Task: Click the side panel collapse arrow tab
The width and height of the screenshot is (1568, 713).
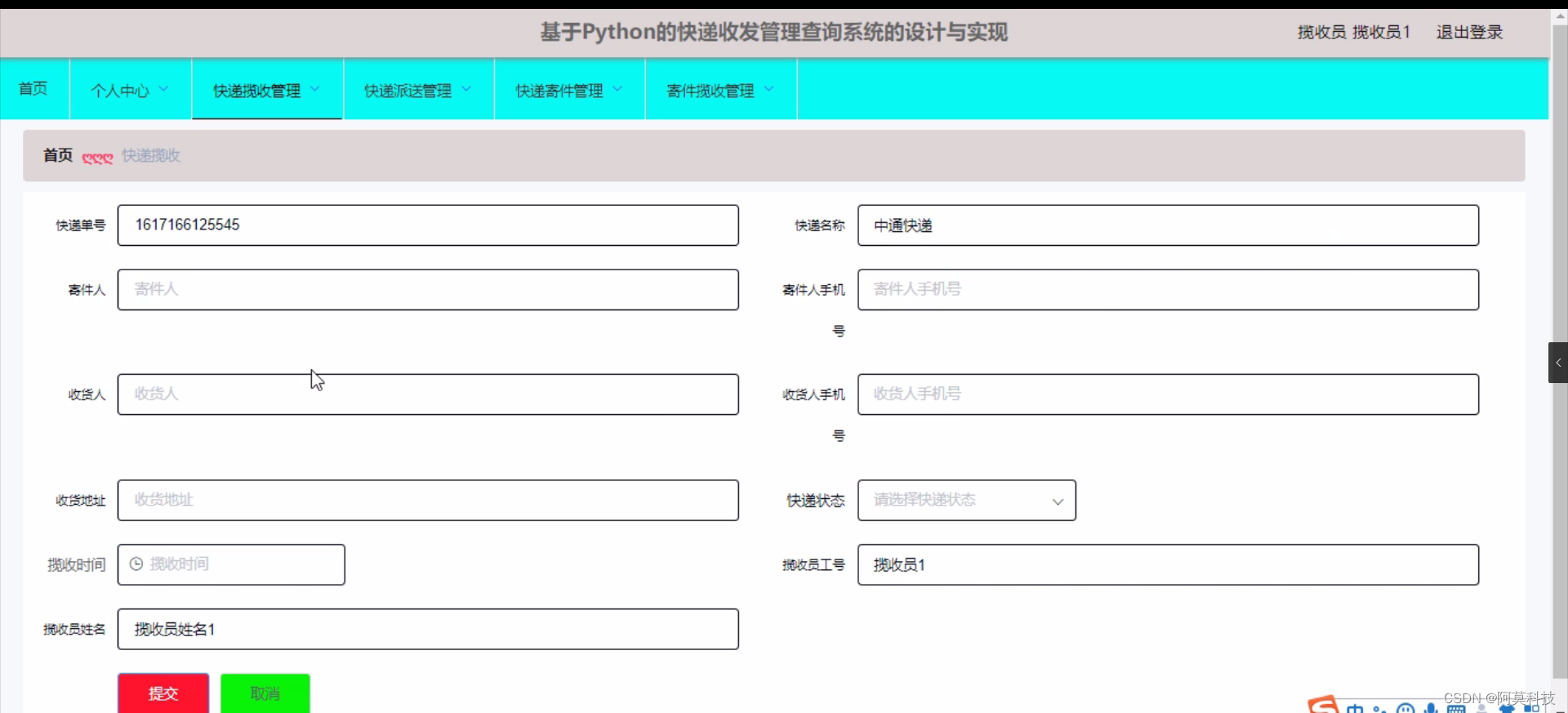Action: 1557,363
